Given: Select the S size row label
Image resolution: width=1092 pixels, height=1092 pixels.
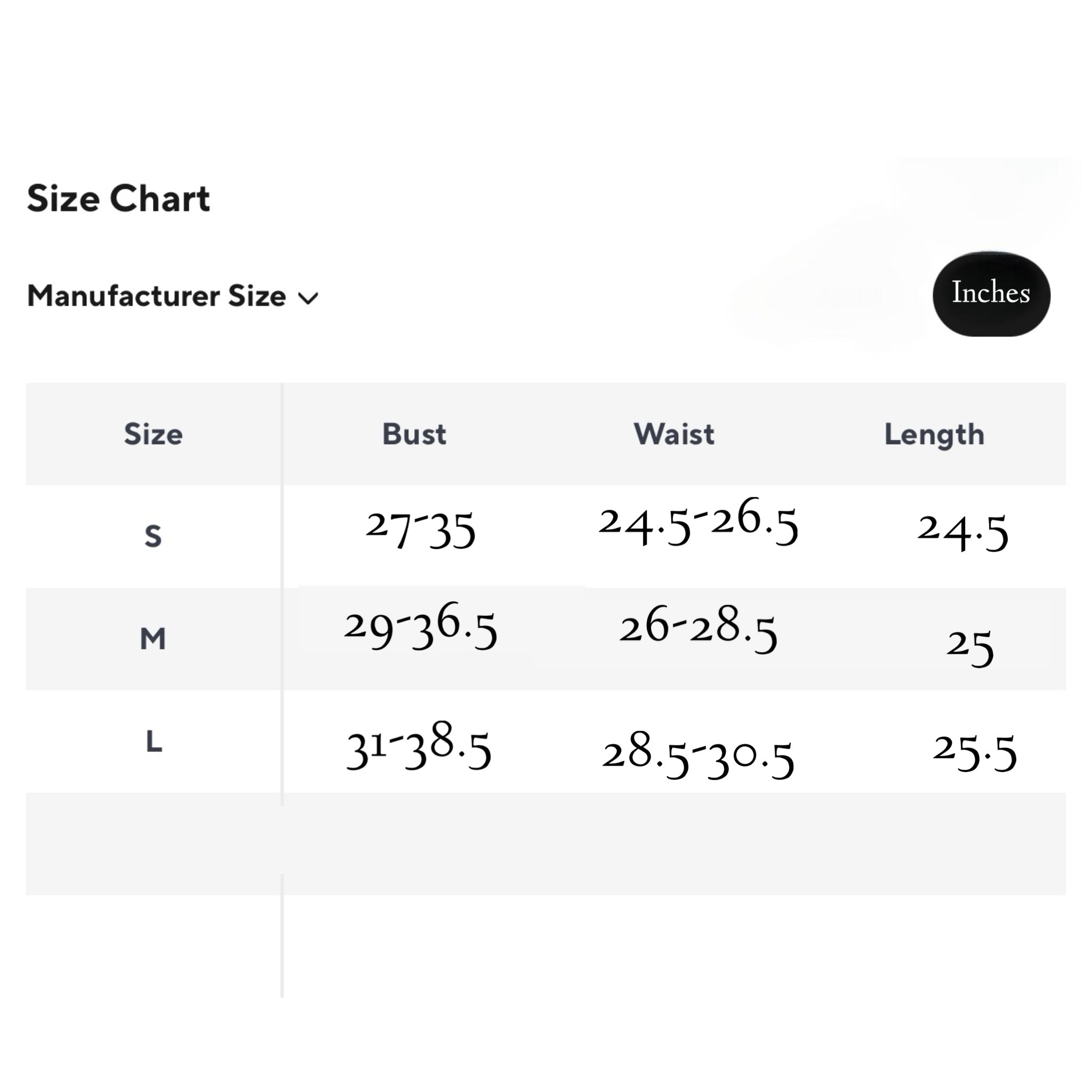Looking at the screenshot, I should 153,536.
